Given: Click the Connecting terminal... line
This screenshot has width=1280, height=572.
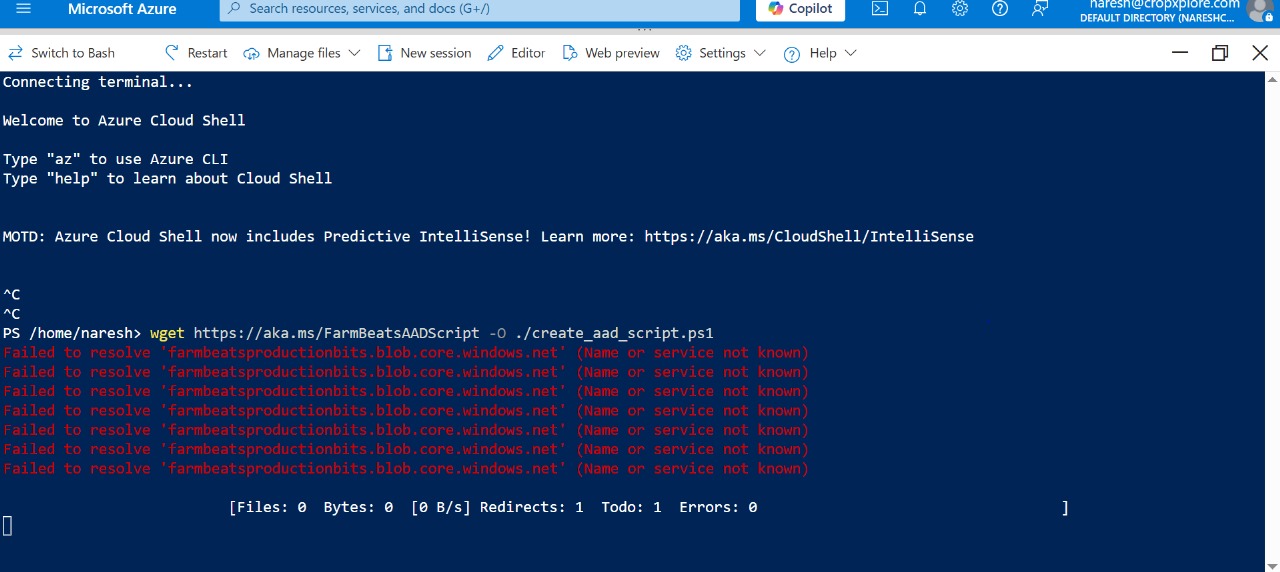Looking at the screenshot, I should [98, 82].
